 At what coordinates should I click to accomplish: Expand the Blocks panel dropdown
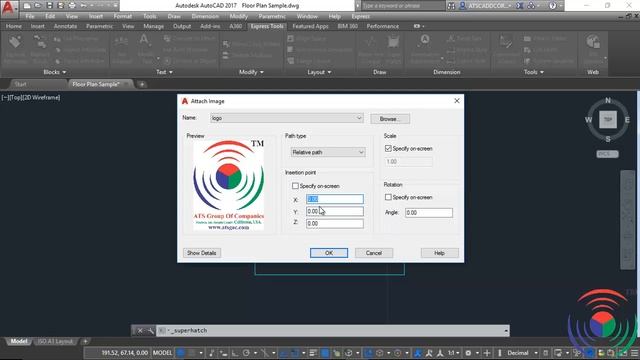(55, 72)
